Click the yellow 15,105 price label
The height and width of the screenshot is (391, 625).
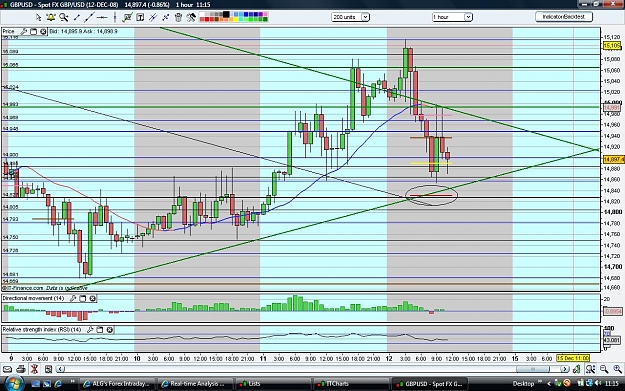[611, 46]
